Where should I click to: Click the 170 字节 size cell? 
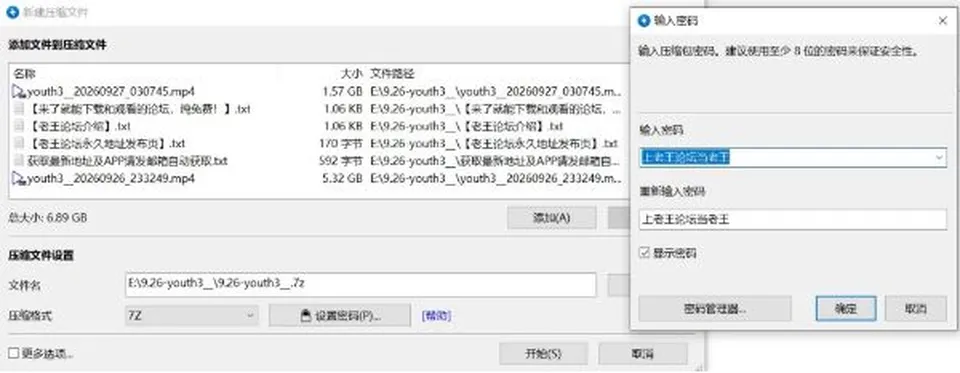[341, 144]
